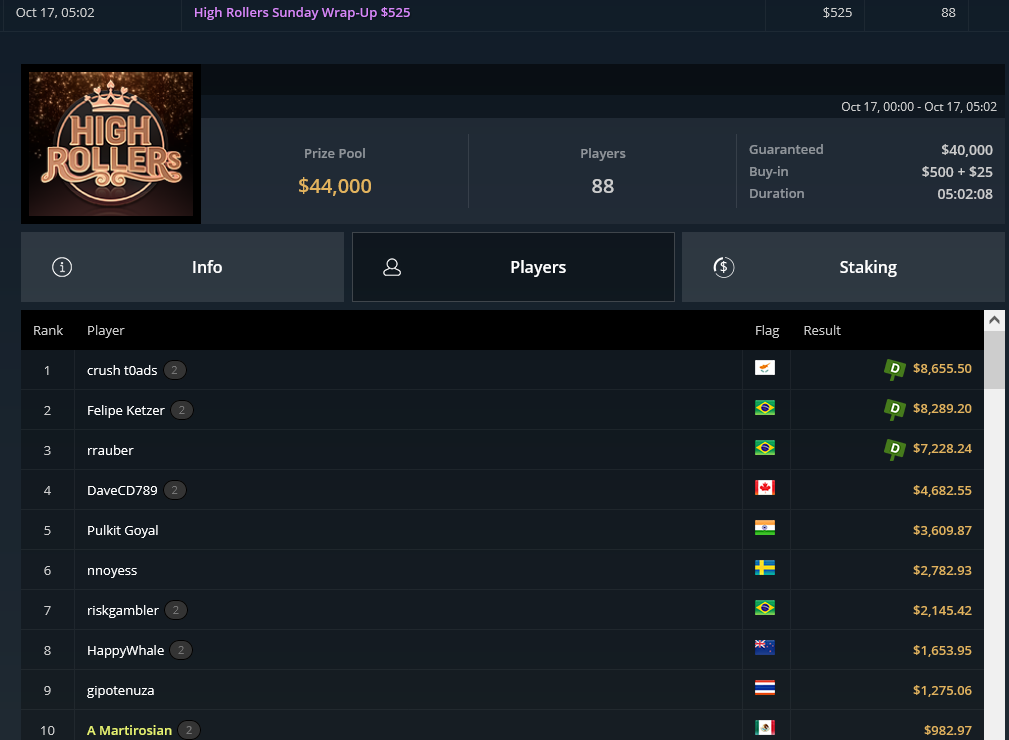
Task: Click the Result column header
Action: click(x=822, y=330)
